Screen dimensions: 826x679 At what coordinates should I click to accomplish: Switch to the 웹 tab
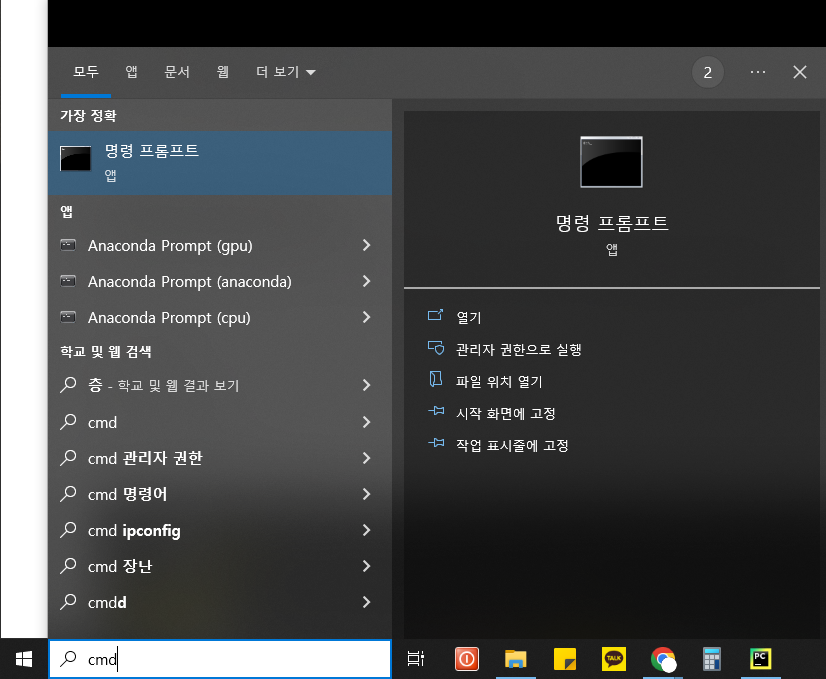pos(223,72)
